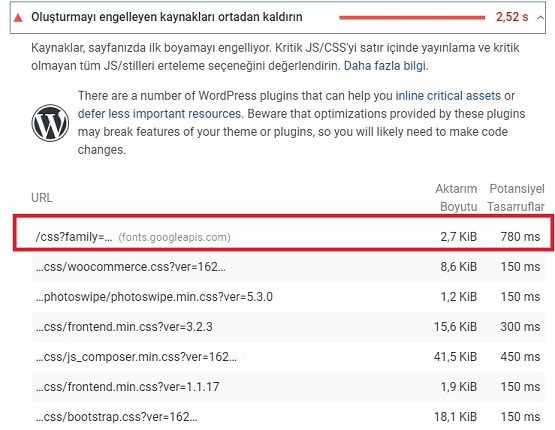Click the 'Oluşturmayı engelleyen kaynakları ortadan kaldırın' heading
This screenshot has height=430, width=555.
pyautogui.click(x=167, y=17)
